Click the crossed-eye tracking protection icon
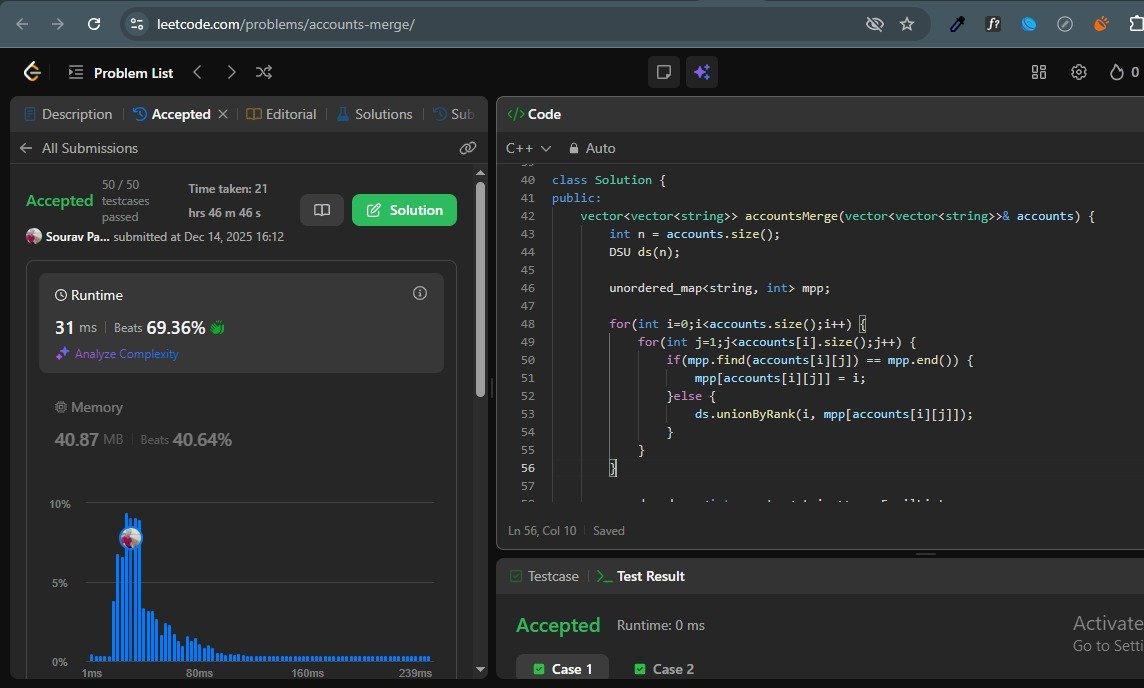 click(x=874, y=24)
